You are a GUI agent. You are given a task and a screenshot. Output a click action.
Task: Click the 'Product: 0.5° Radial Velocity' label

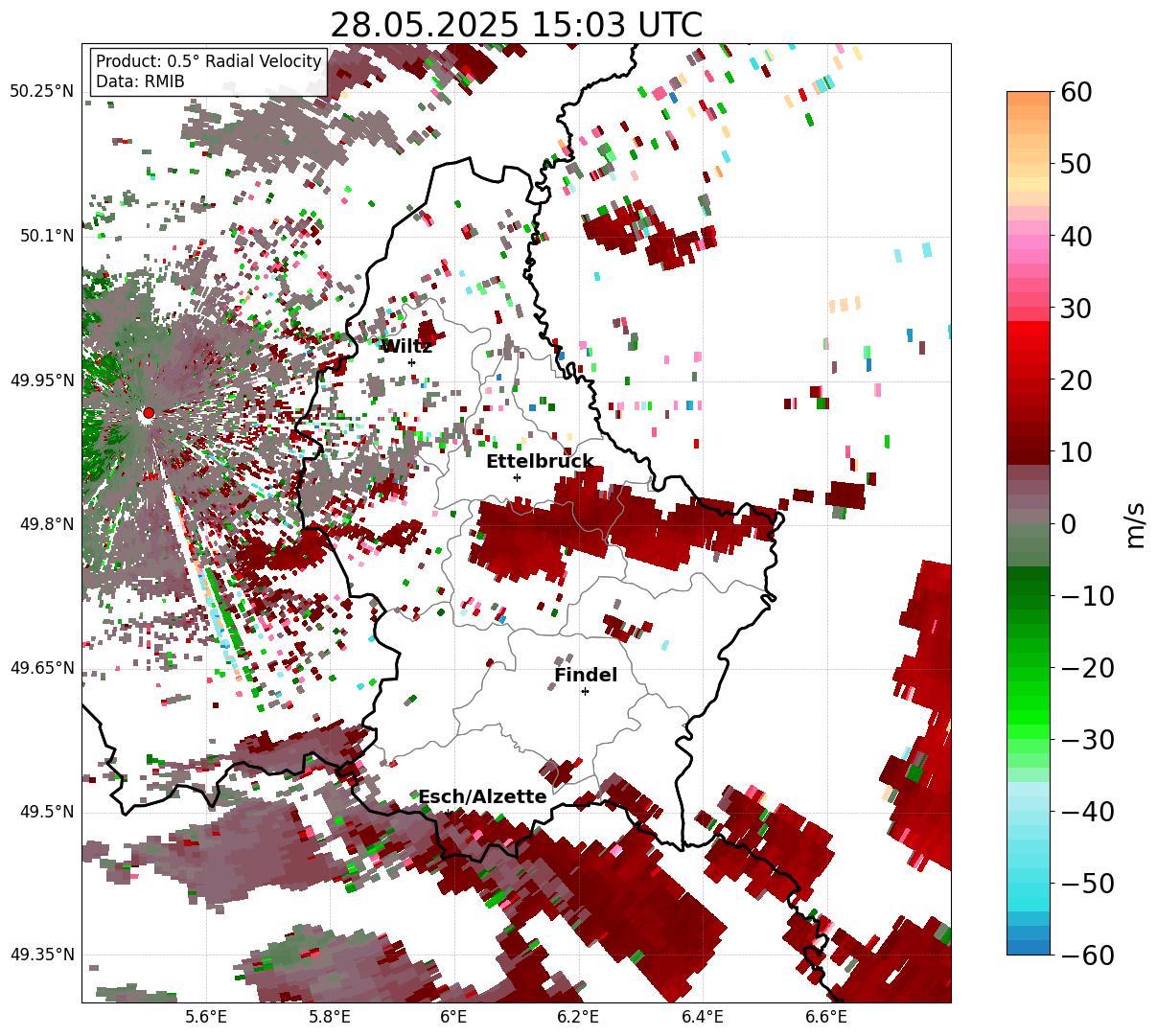(209, 61)
